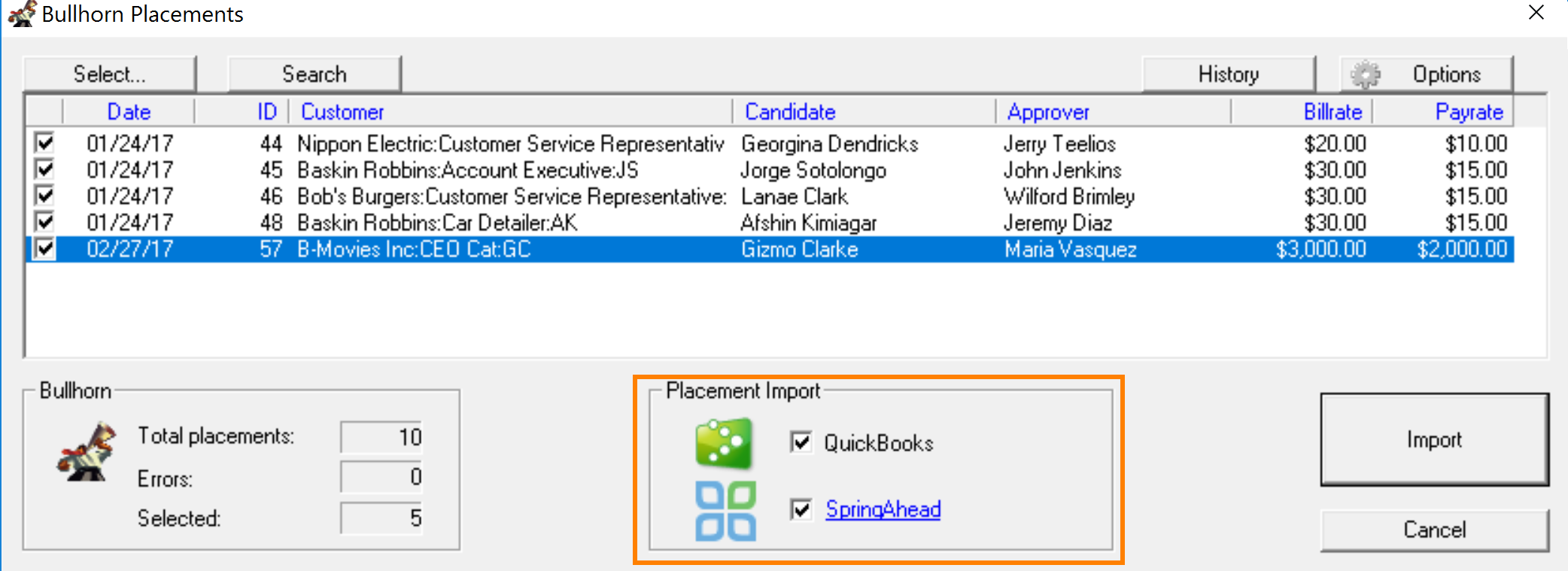Image resolution: width=1568 pixels, height=571 pixels.
Task: Click the $10.00 payrate value
Action: (1476, 143)
